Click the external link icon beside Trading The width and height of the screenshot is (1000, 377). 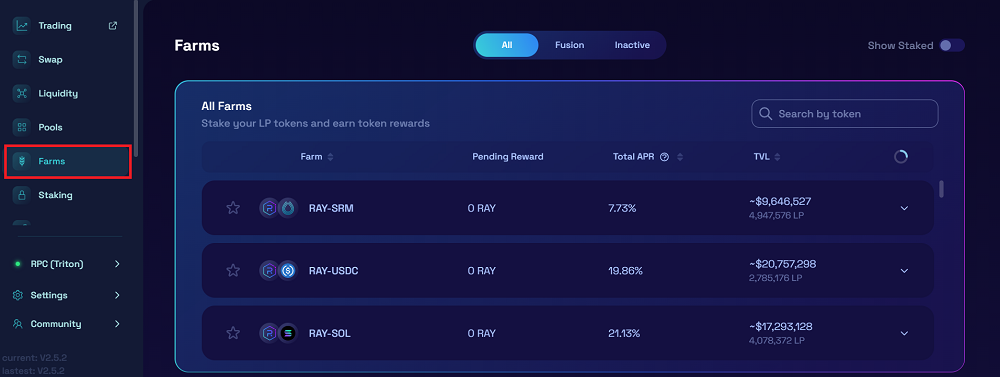pos(113,26)
